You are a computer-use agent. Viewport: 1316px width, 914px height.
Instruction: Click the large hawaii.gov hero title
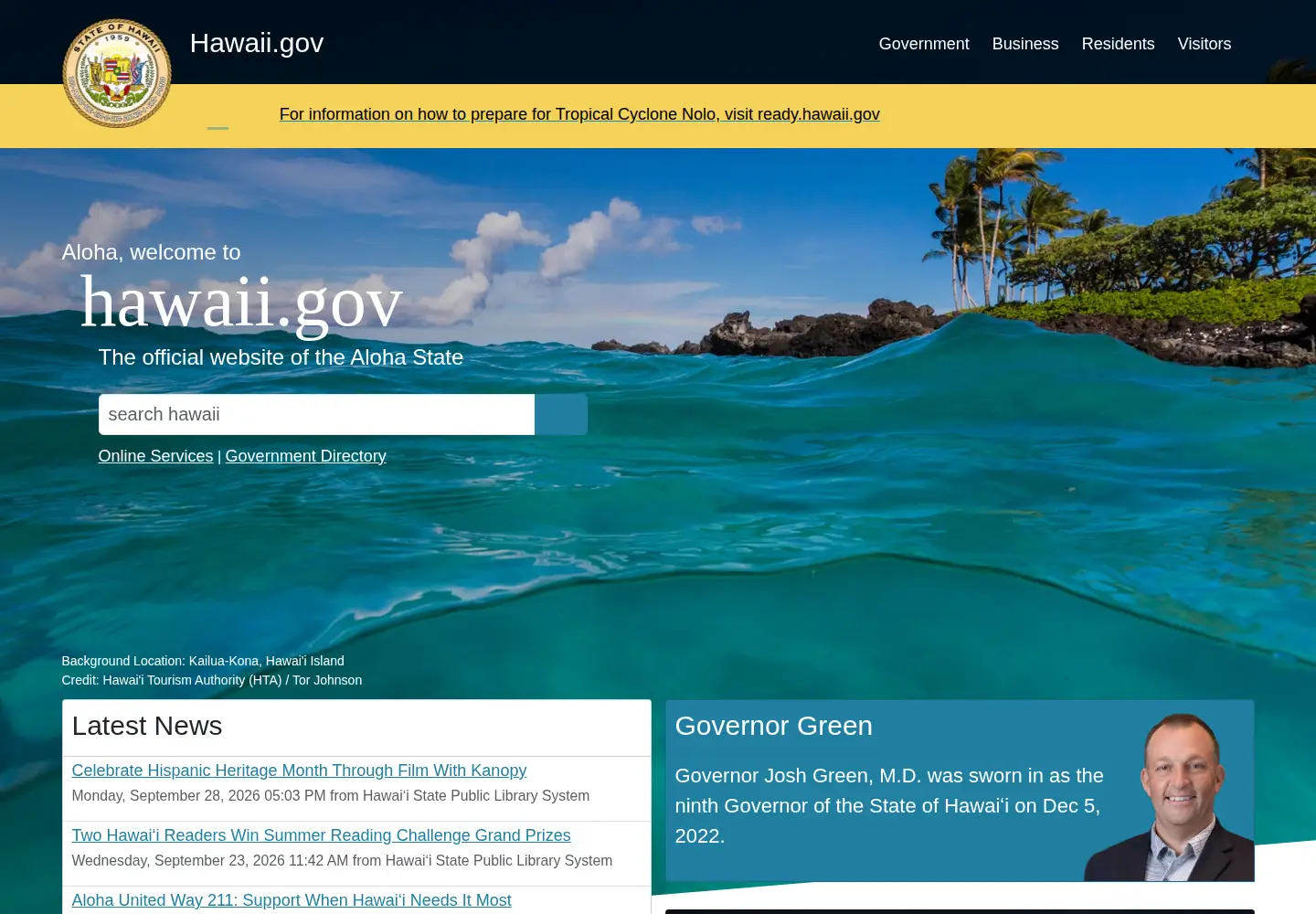(x=241, y=303)
